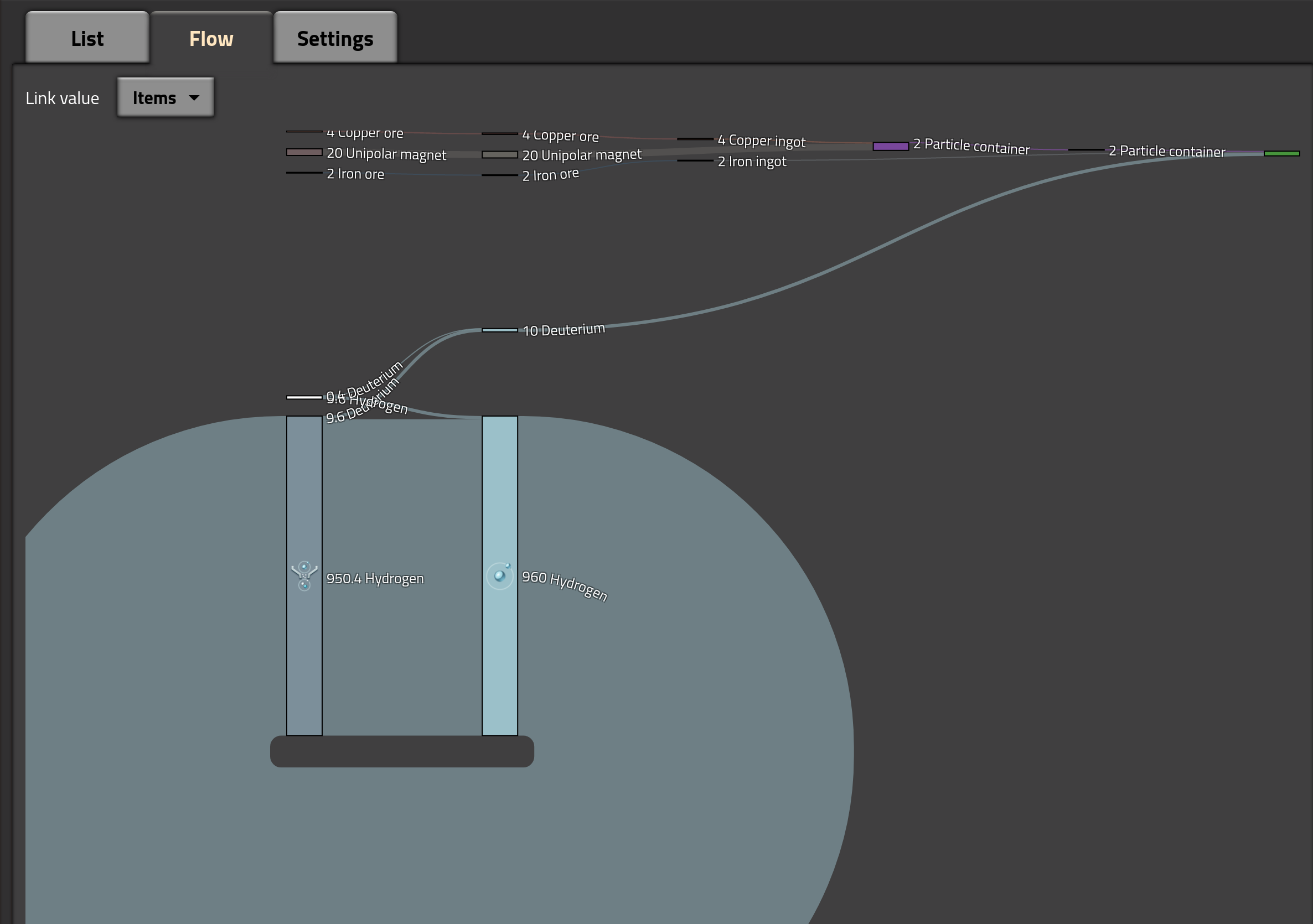Image resolution: width=1313 pixels, height=924 pixels.
Task: Open the Settings tab
Action: 334,38
